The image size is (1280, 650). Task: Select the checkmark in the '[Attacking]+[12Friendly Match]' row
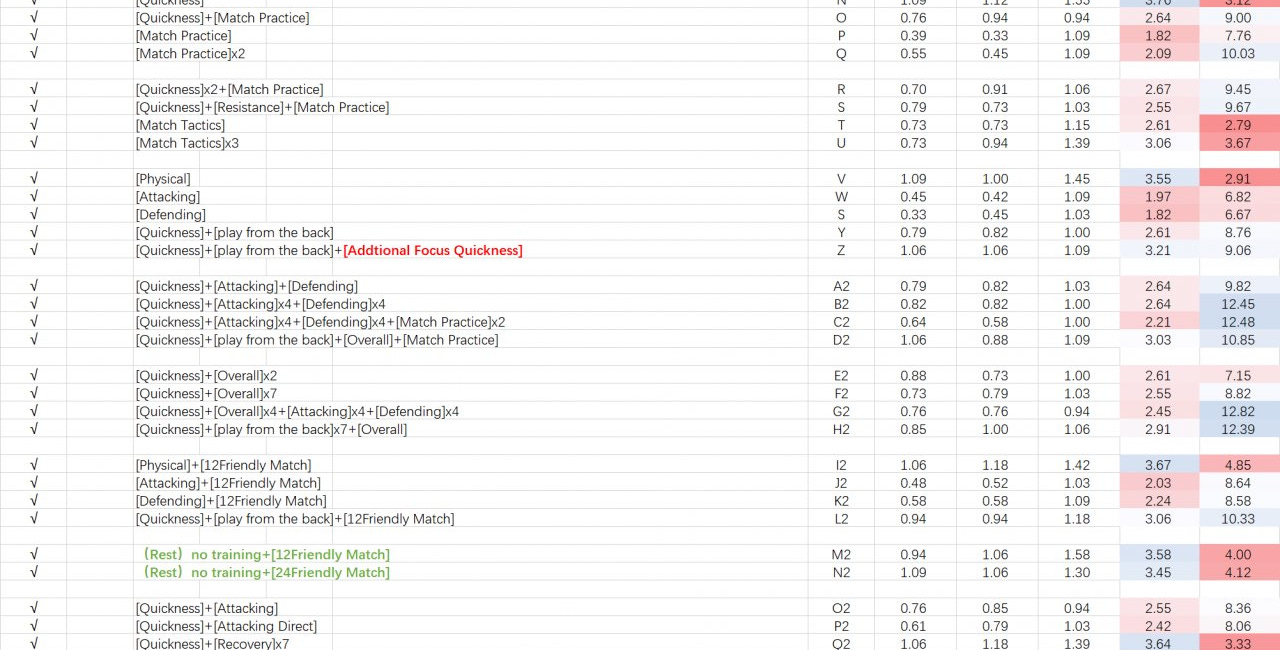coord(34,483)
